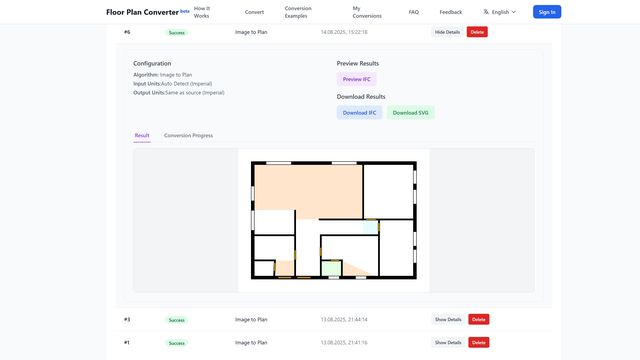Delete conversion #6
Image resolution: width=640 pixels, height=360 pixels.
coord(477,32)
